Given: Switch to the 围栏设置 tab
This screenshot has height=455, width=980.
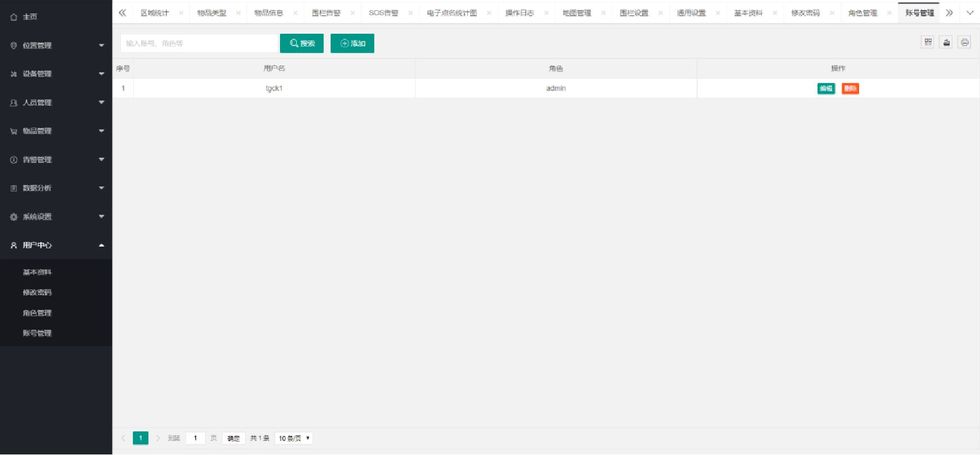Looking at the screenshot, I should coord(633,14).
